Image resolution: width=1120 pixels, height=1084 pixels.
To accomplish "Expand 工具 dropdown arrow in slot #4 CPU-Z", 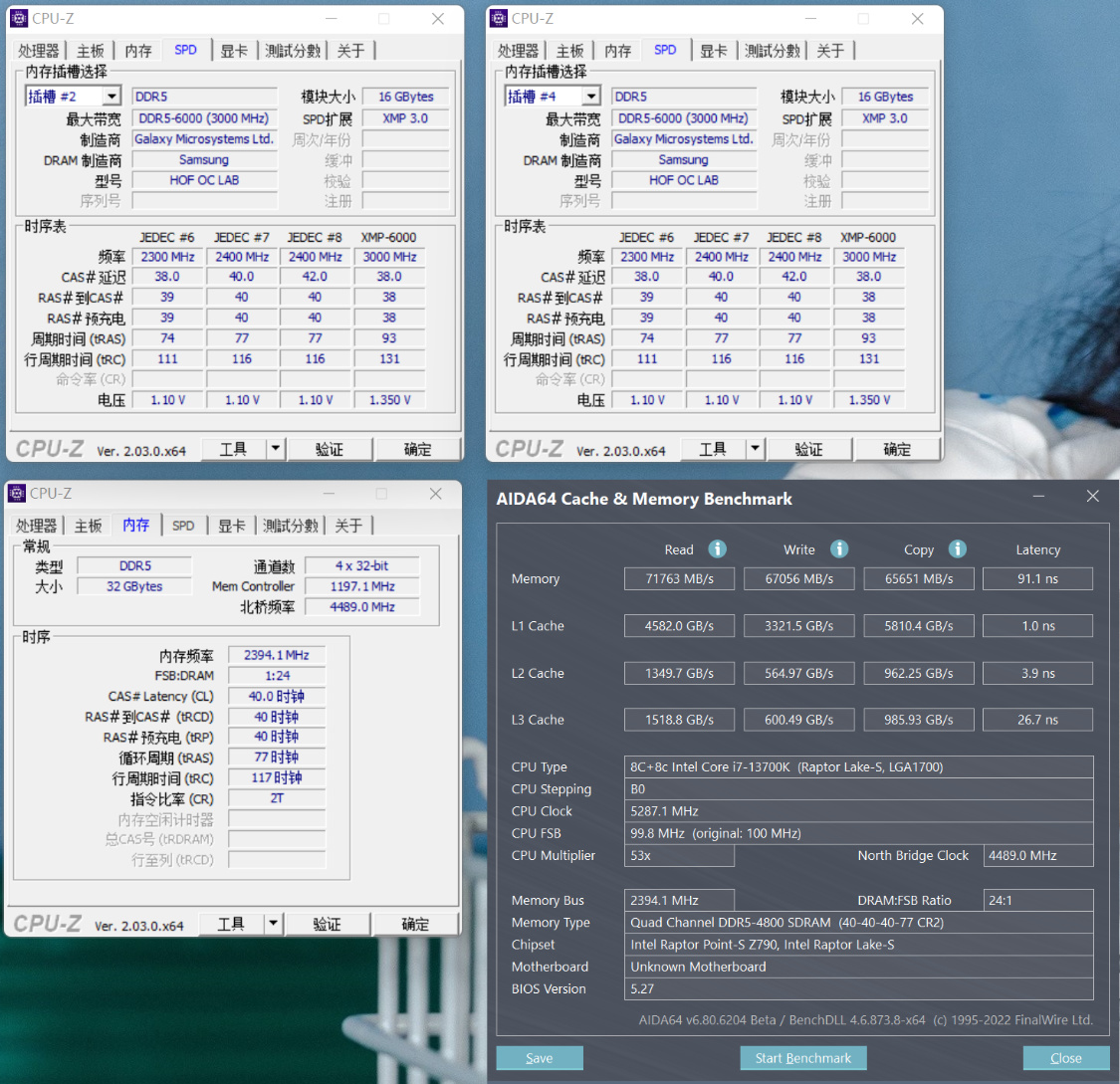I will [755, 449].
